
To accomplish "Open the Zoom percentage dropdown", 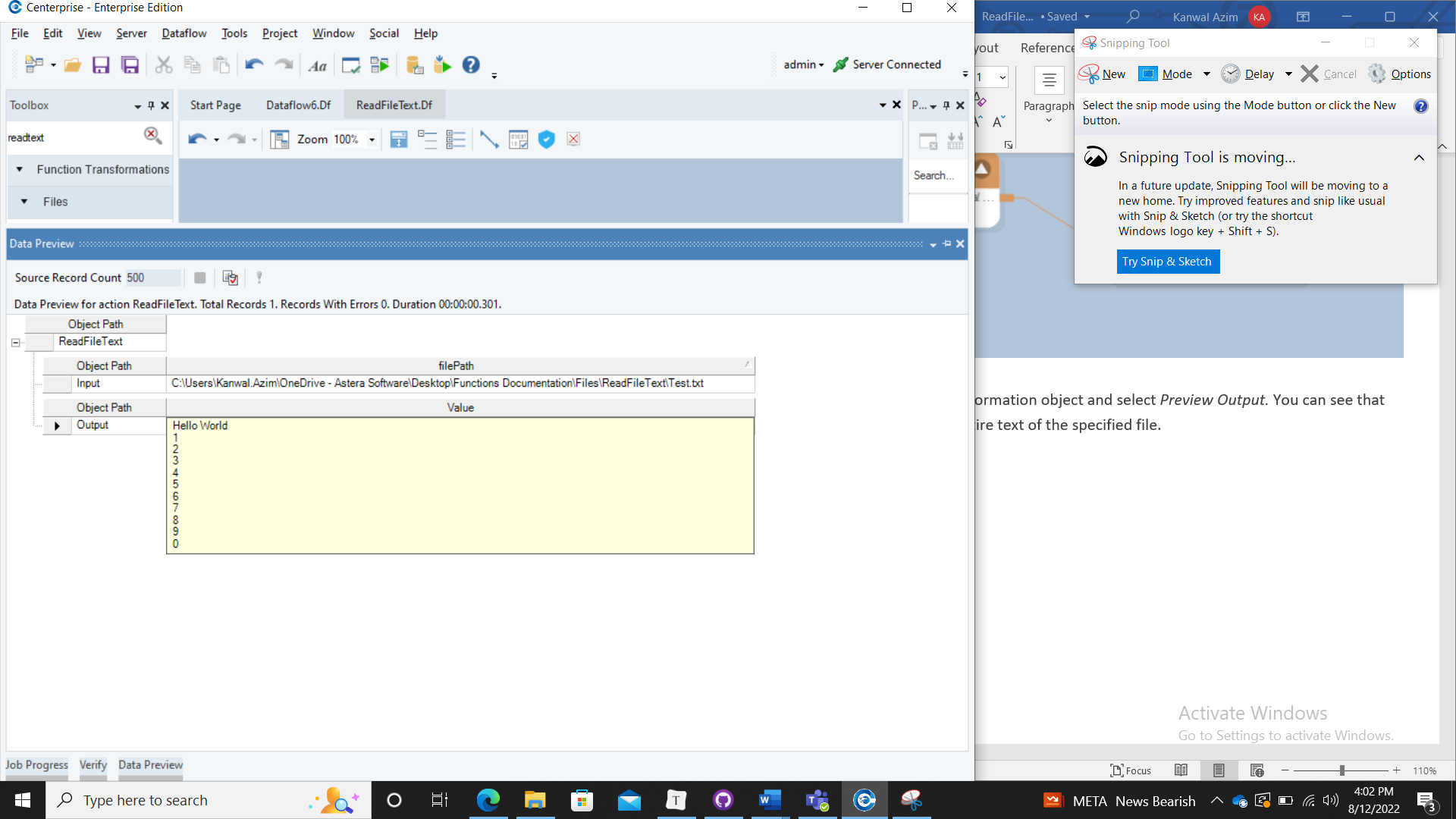I will pos(372,140).
